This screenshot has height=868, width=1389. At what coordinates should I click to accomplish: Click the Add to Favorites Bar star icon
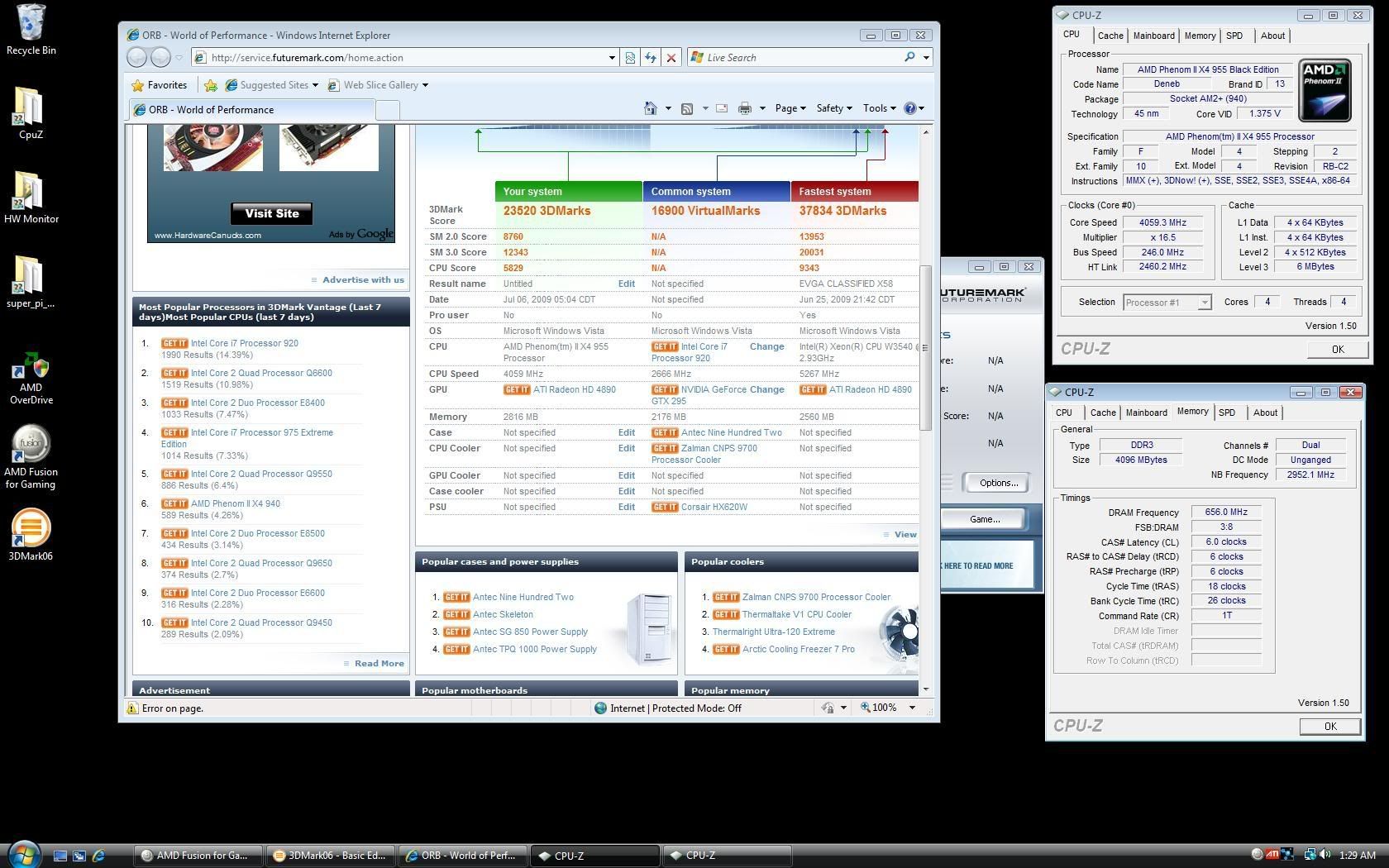click(211, 85)
